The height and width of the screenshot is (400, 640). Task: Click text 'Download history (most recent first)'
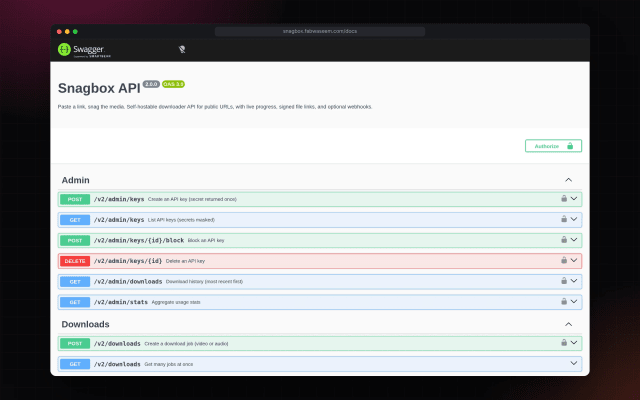[204, 282]
